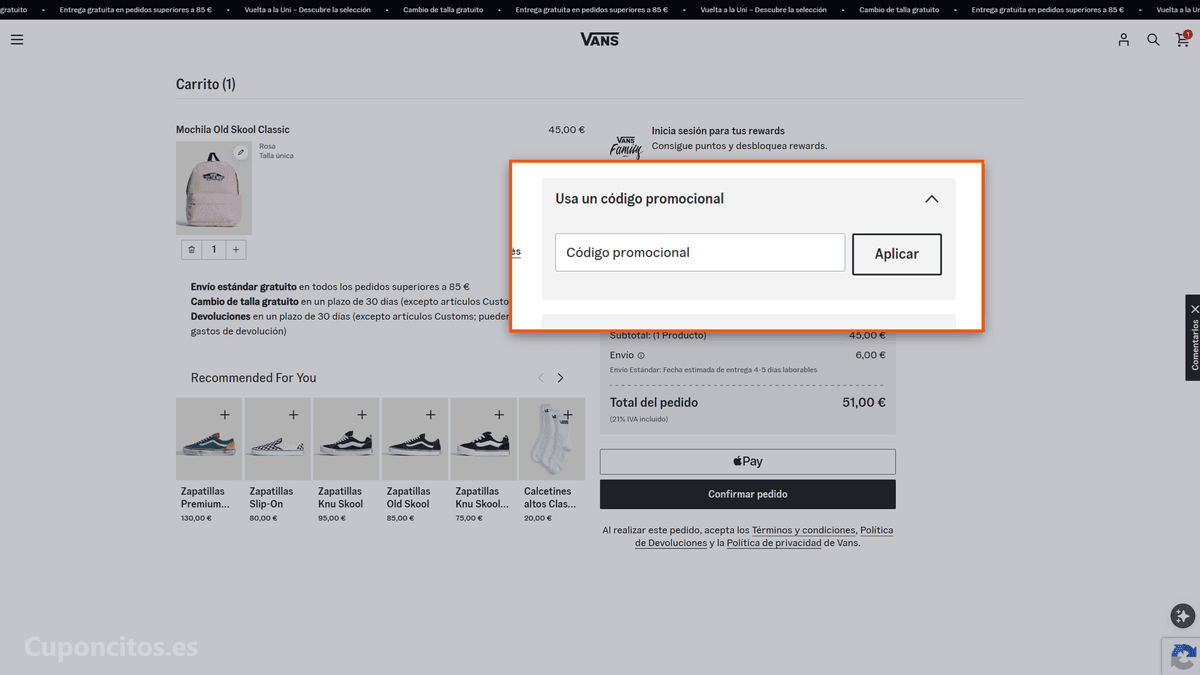Screen dimensions: 1200x675
Task: Click the sparkle assistant icon at bottom right
Action: (1183, 616)
